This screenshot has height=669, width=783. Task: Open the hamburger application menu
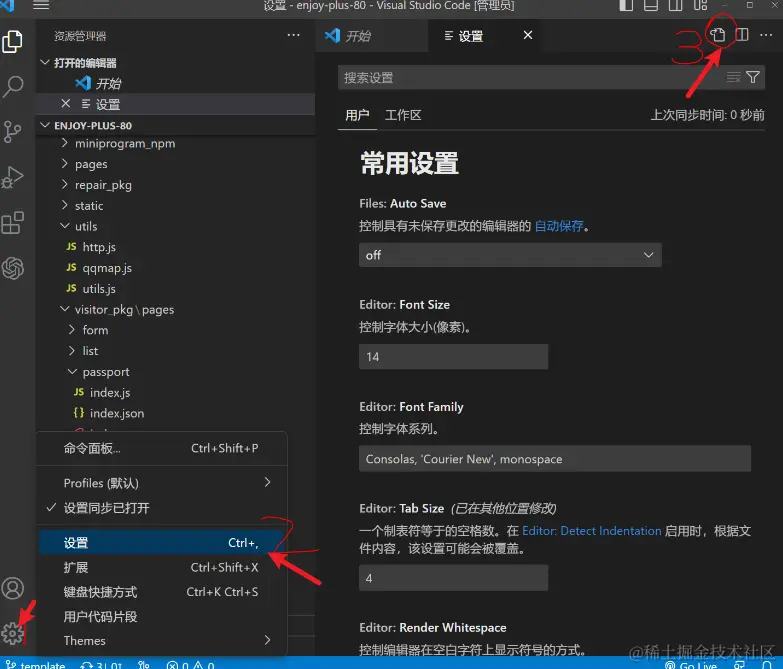click(x=41, y=5)
